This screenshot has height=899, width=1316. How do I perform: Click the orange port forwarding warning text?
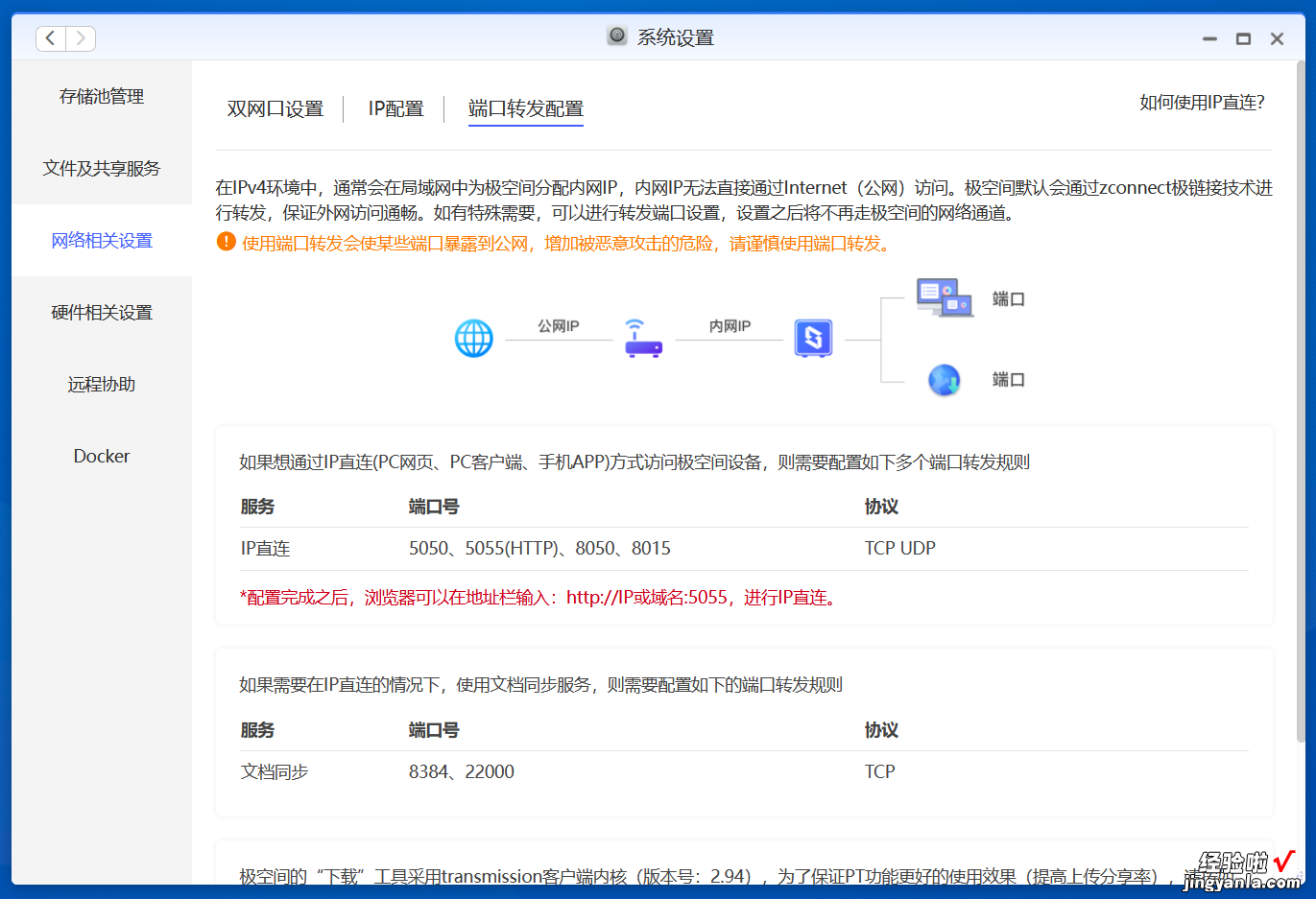pos(567,243)
